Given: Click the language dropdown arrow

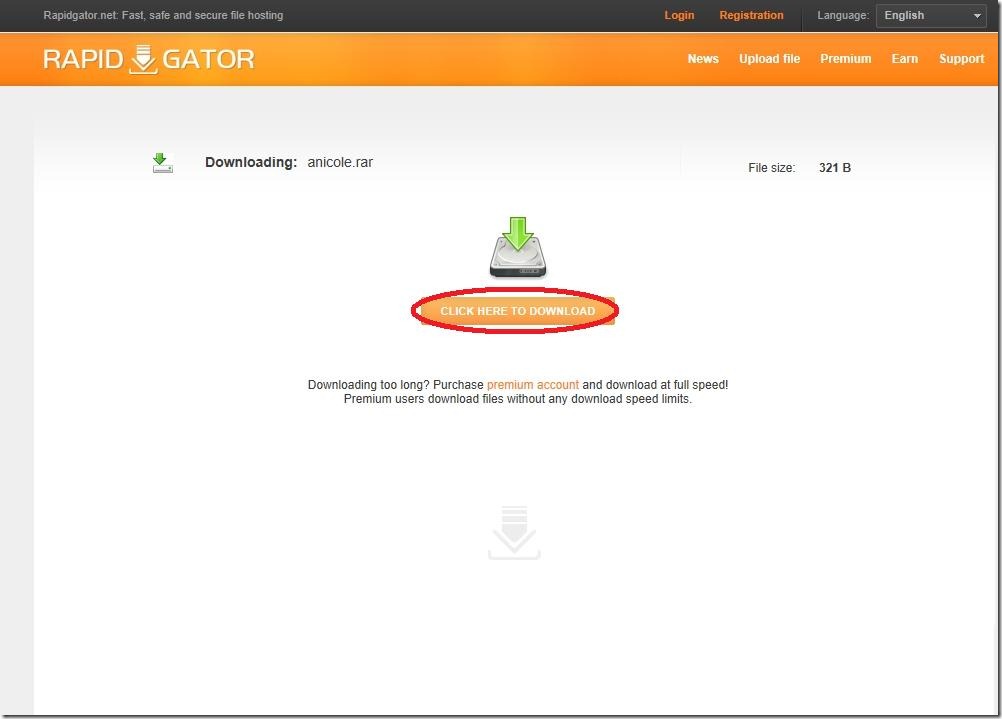Looking at the screenshot, I should coord(977,16).
